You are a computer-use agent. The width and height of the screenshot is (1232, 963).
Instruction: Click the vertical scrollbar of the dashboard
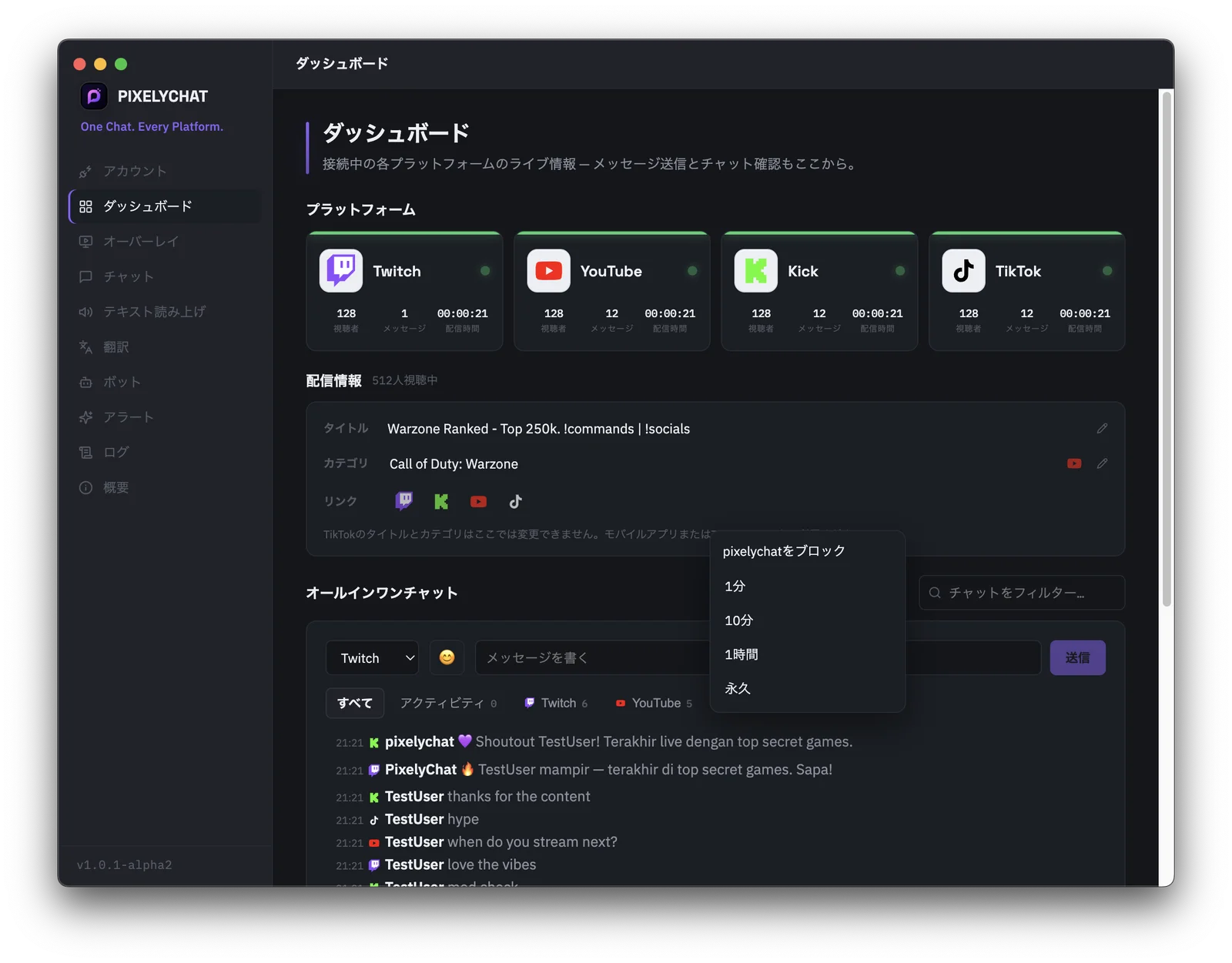[1167, 349]
